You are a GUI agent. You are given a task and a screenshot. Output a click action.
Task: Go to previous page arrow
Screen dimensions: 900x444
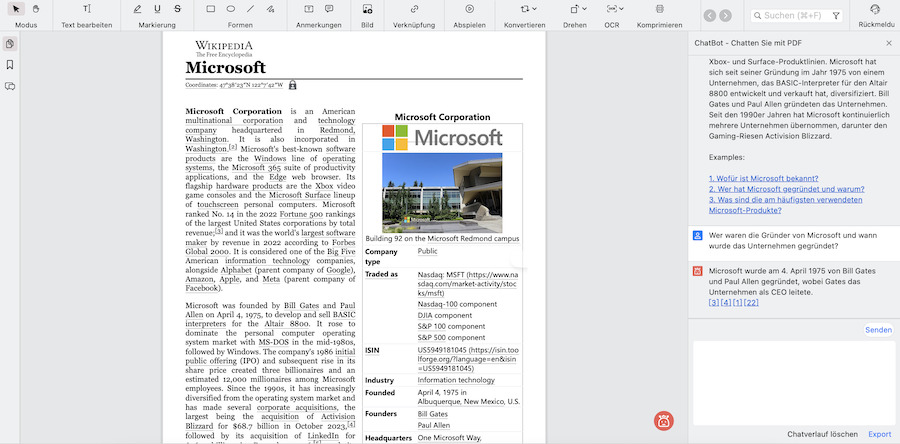710,15
